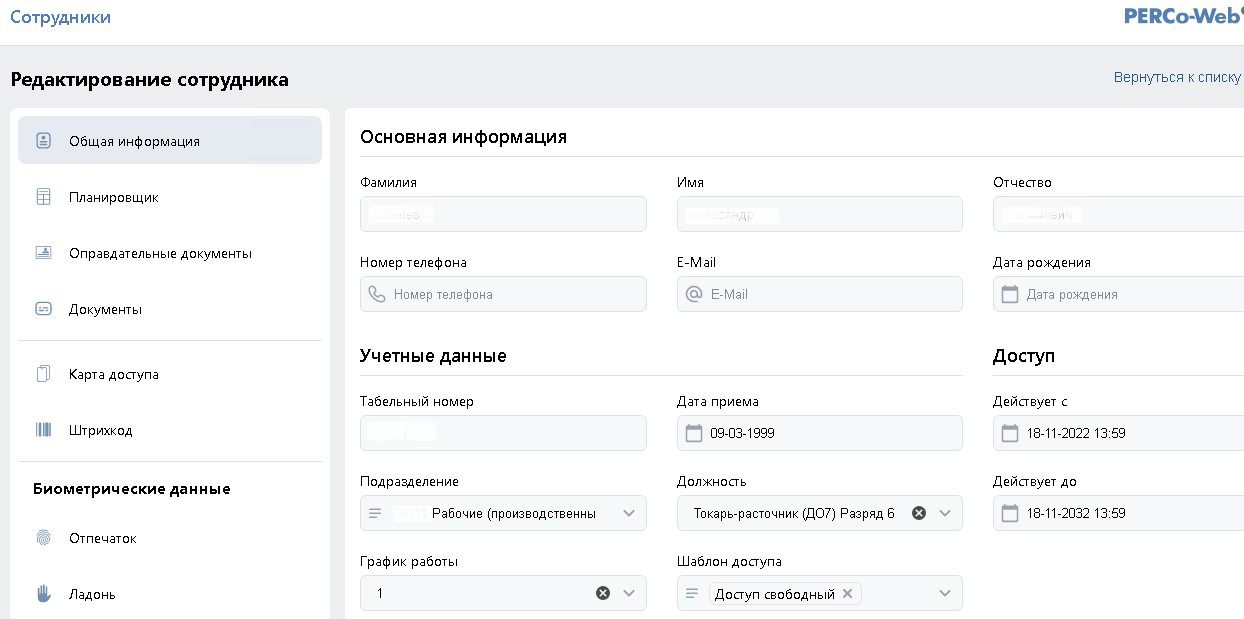Screen dimensions: 1244x619
Task: Expand the Должность dropdown arrow
Action: [x=945, y=513]
